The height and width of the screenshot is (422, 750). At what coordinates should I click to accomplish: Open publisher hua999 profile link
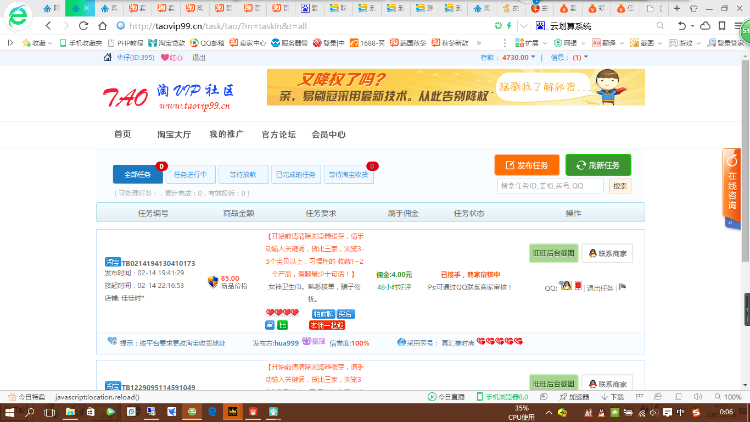click(x=287, y=343)
